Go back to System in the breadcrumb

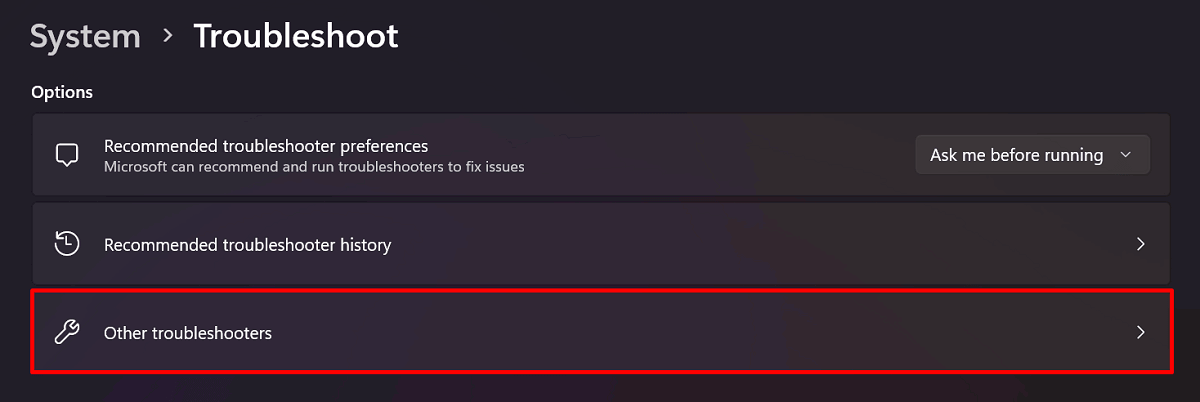[x=85, y=36]
